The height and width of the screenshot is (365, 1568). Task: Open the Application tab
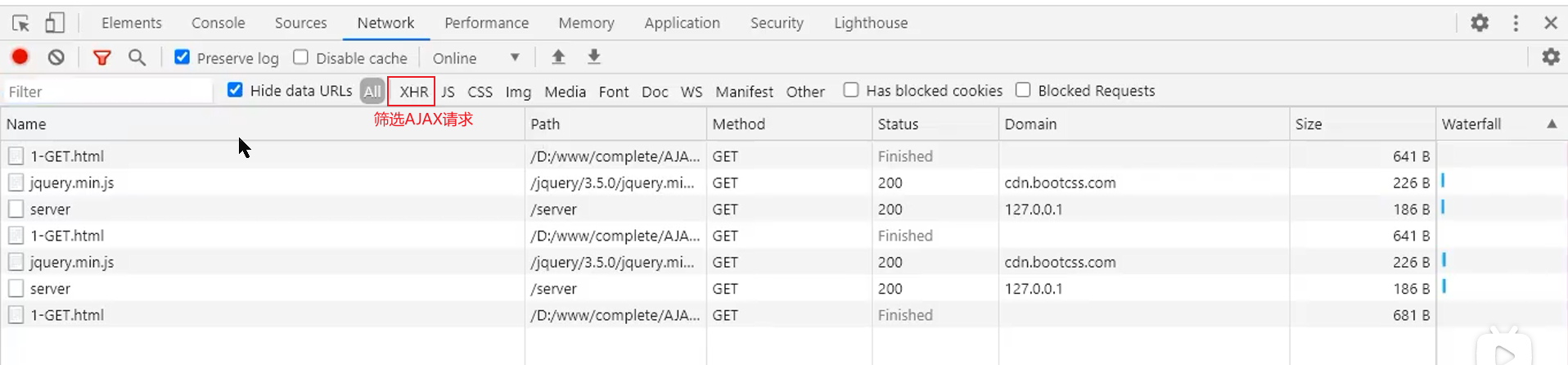click(x=682, y=23)
